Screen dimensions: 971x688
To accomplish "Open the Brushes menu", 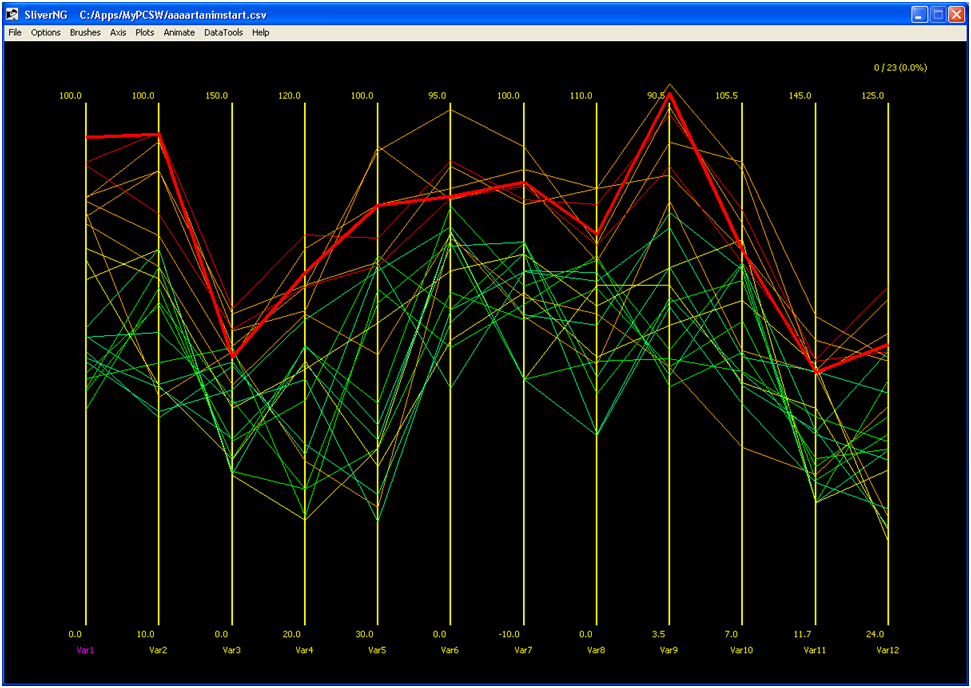I will point(85,33).
